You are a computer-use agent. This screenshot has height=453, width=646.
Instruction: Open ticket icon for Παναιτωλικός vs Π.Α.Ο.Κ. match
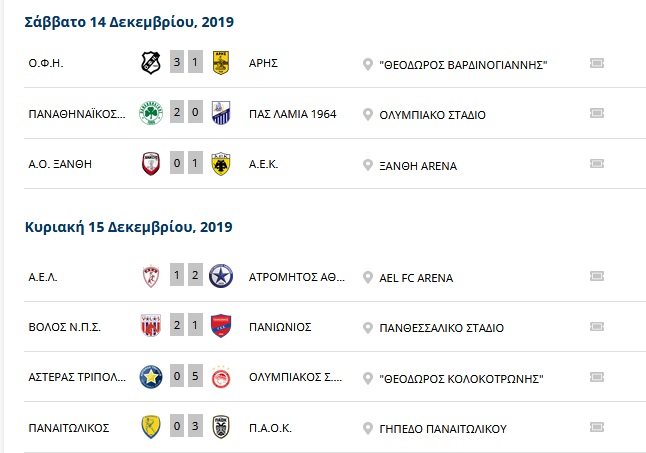(597, 427)
